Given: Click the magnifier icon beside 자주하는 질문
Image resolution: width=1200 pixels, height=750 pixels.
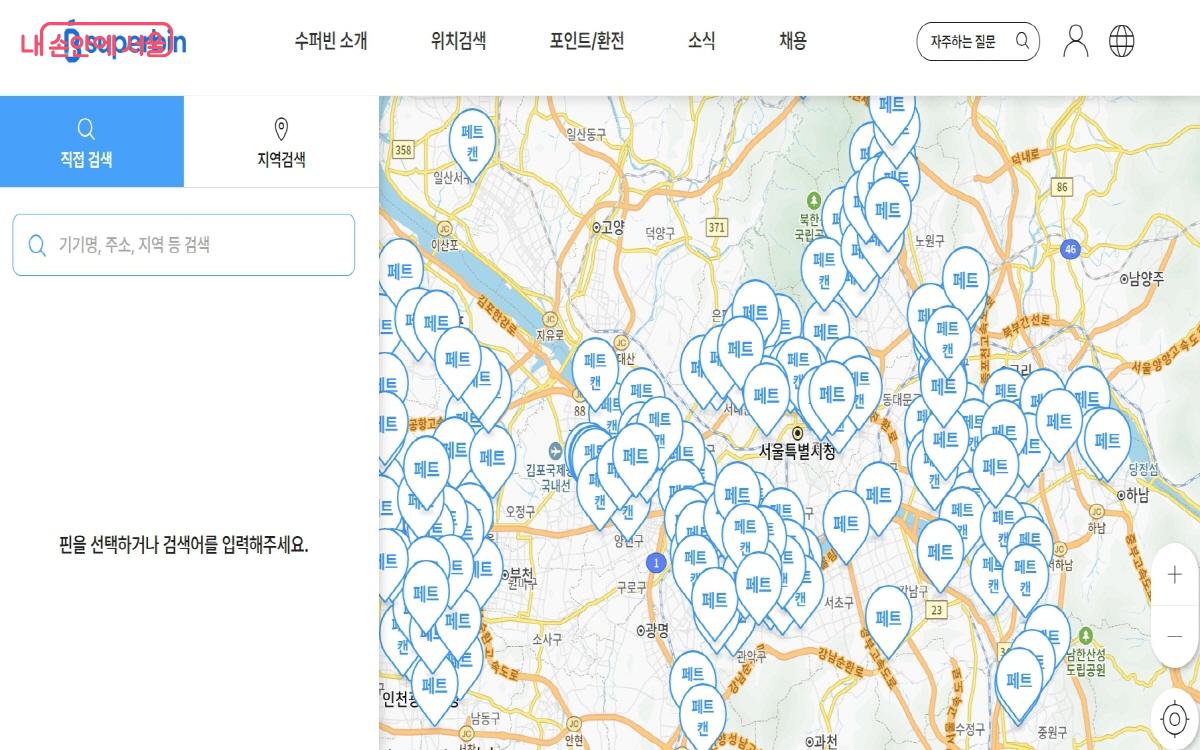Looking at the screenshot, I should [1022, 41].
